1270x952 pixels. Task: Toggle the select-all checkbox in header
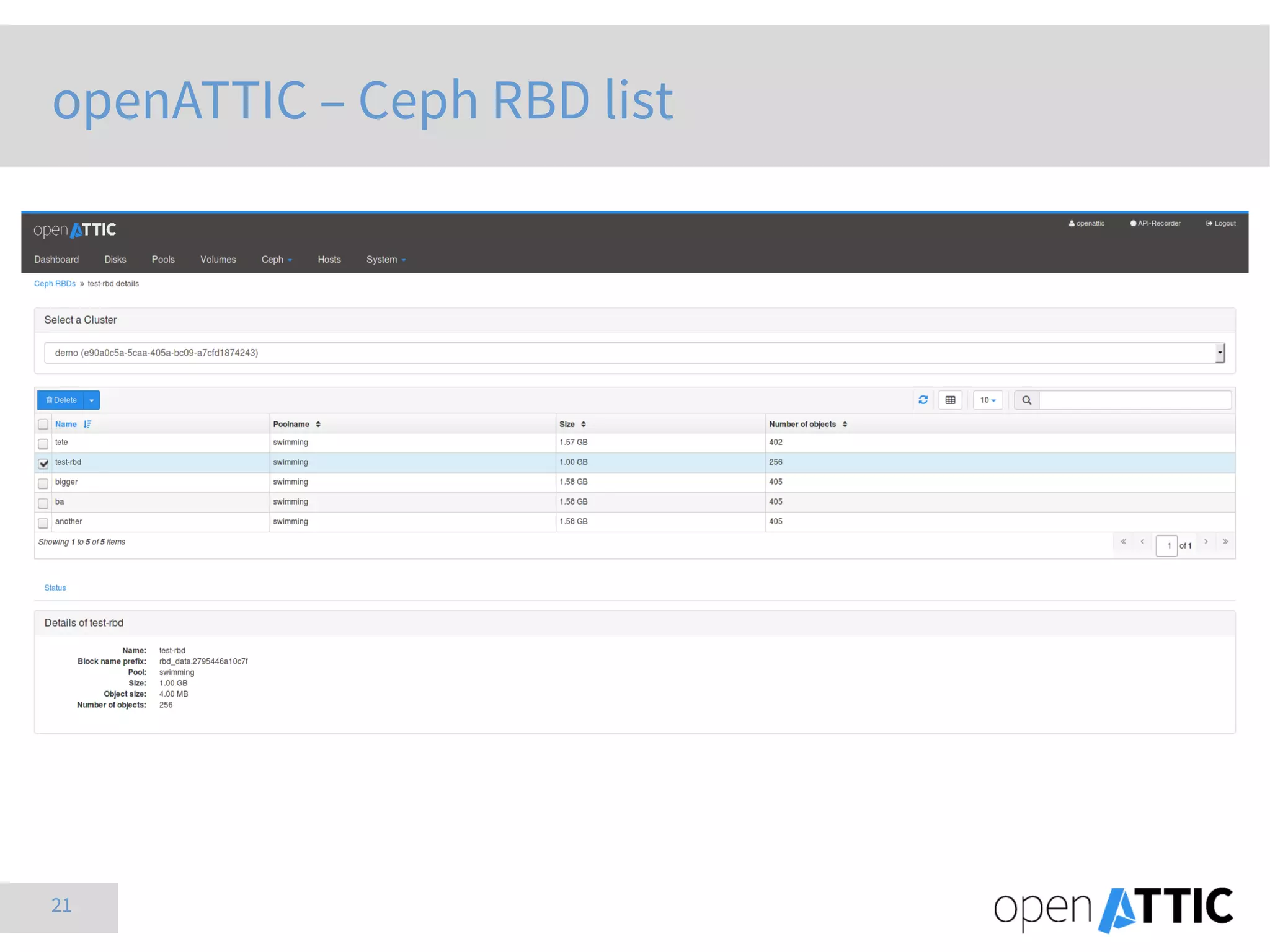[43, 425]
